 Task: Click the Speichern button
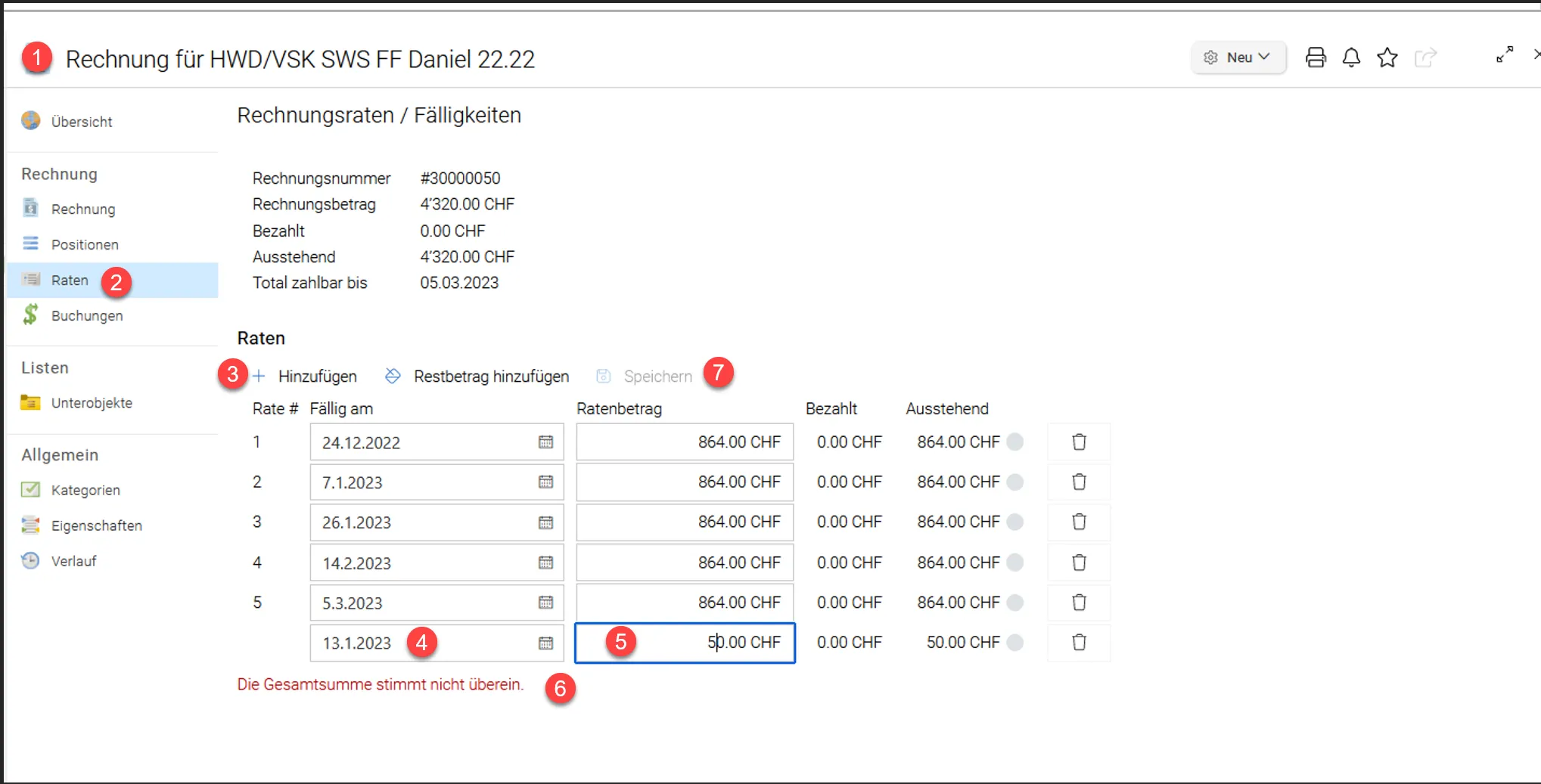pos(644,377)
